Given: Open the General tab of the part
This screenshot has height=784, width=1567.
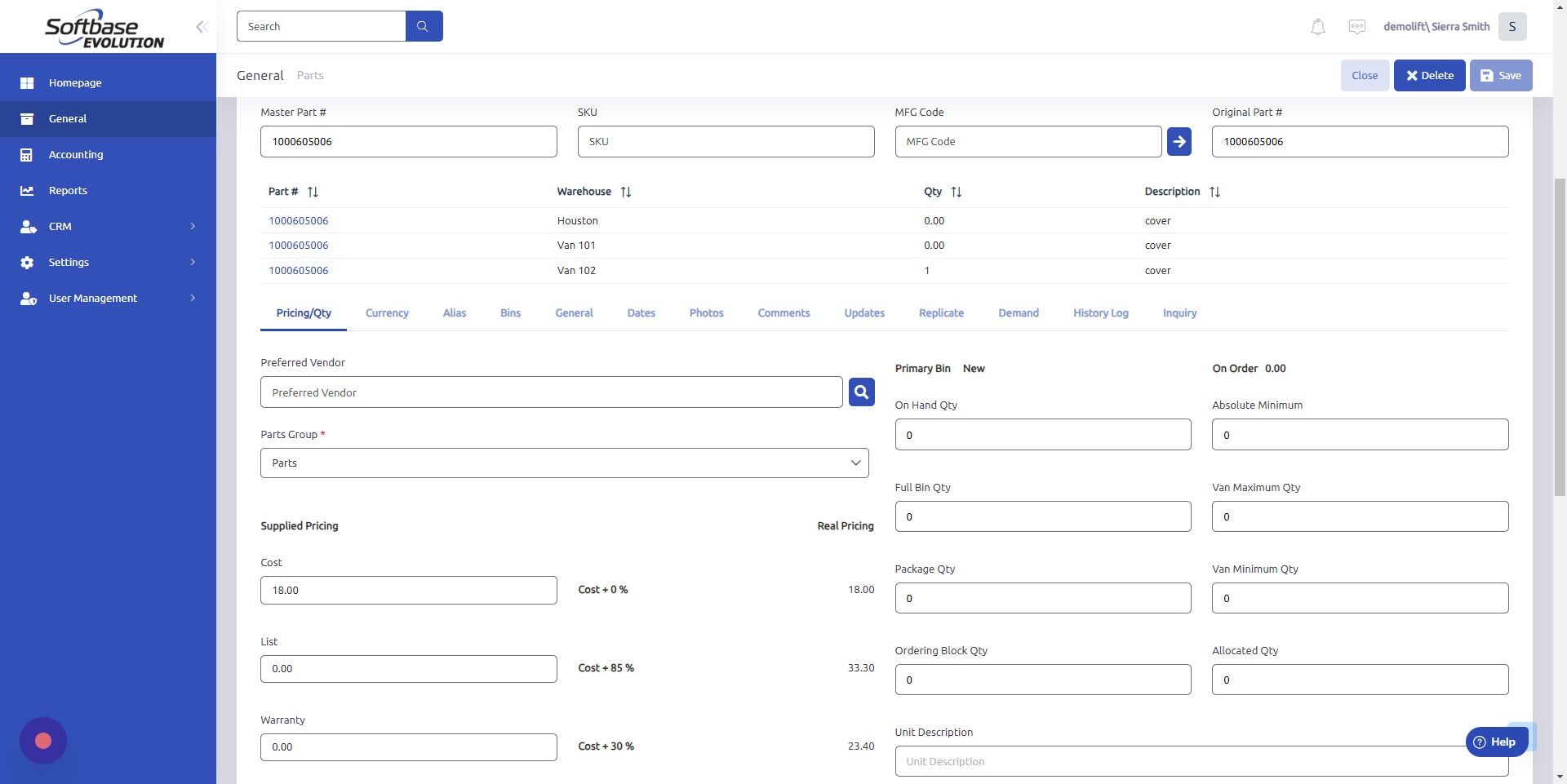Looking at the screenshot, I should (x=574, y=313).
